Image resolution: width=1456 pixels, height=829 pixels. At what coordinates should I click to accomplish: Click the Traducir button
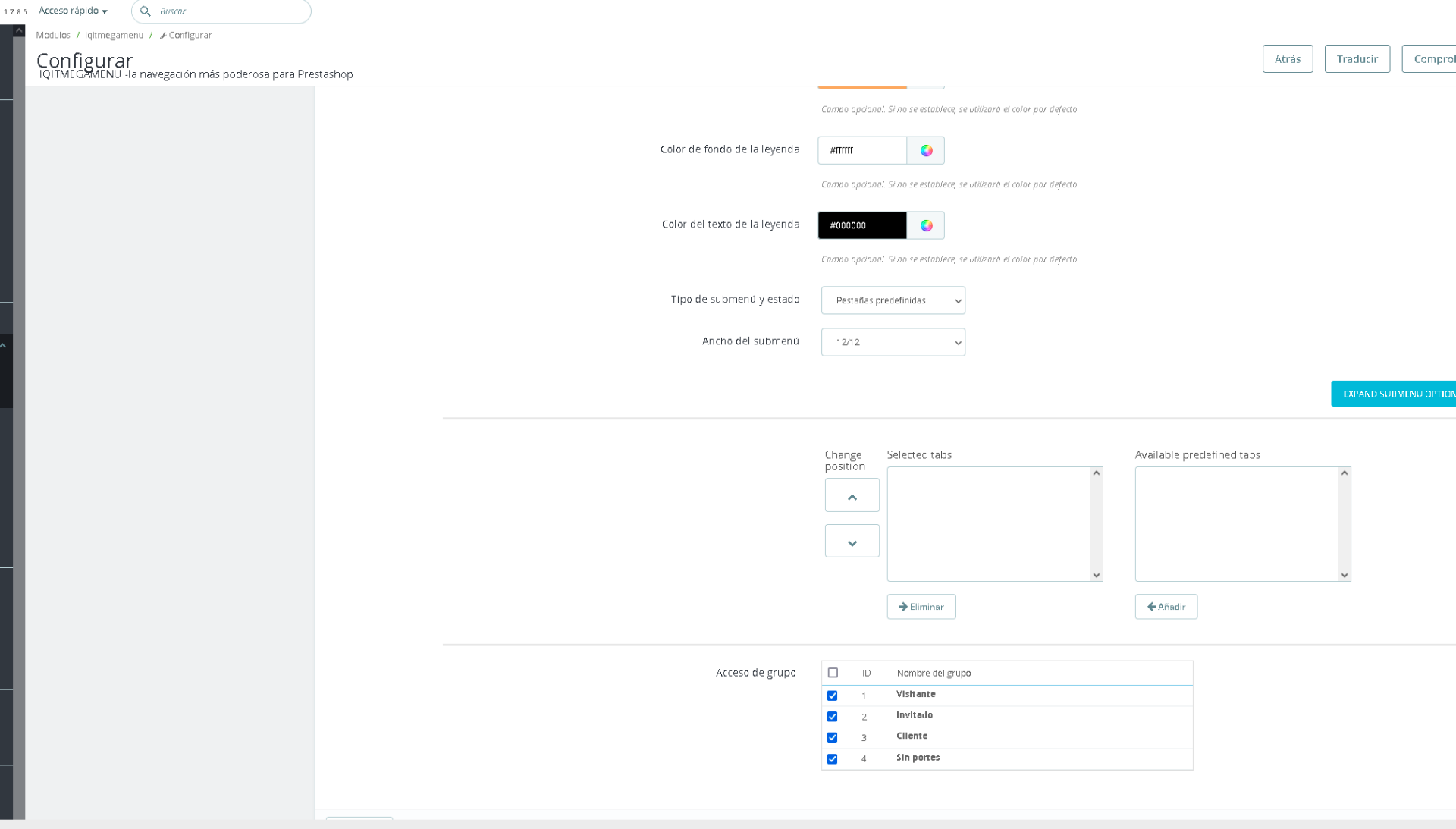click(1357, 59)
